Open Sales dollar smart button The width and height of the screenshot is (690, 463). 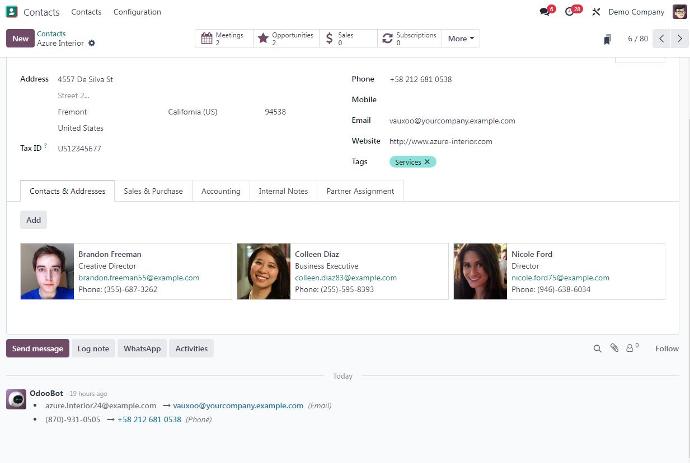pos(348,38)
